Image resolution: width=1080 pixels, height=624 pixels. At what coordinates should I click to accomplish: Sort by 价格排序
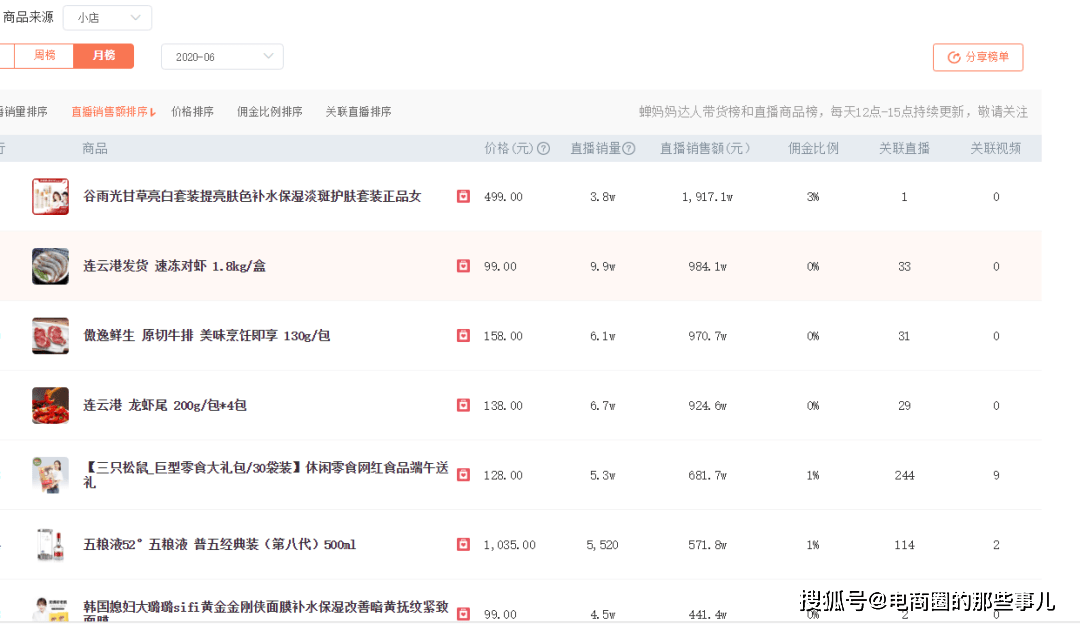pos(192,112)
